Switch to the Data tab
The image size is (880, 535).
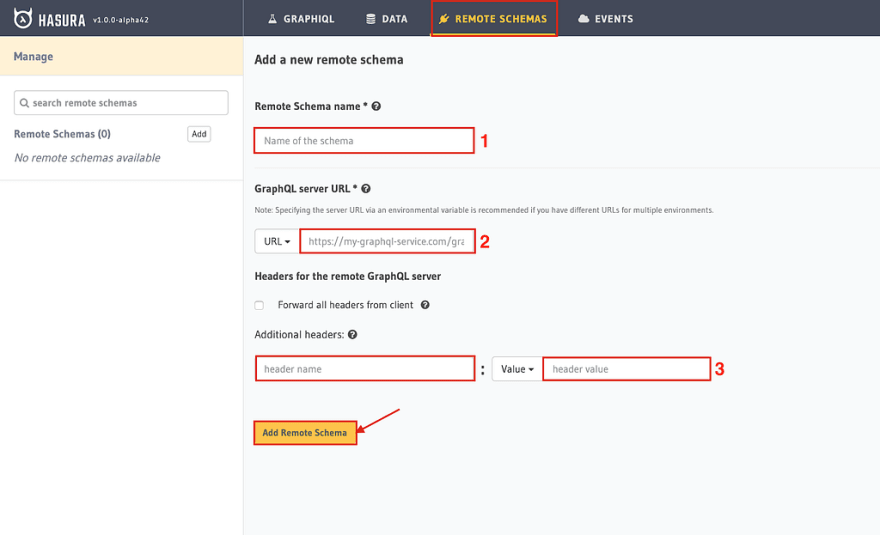point(387,19)
